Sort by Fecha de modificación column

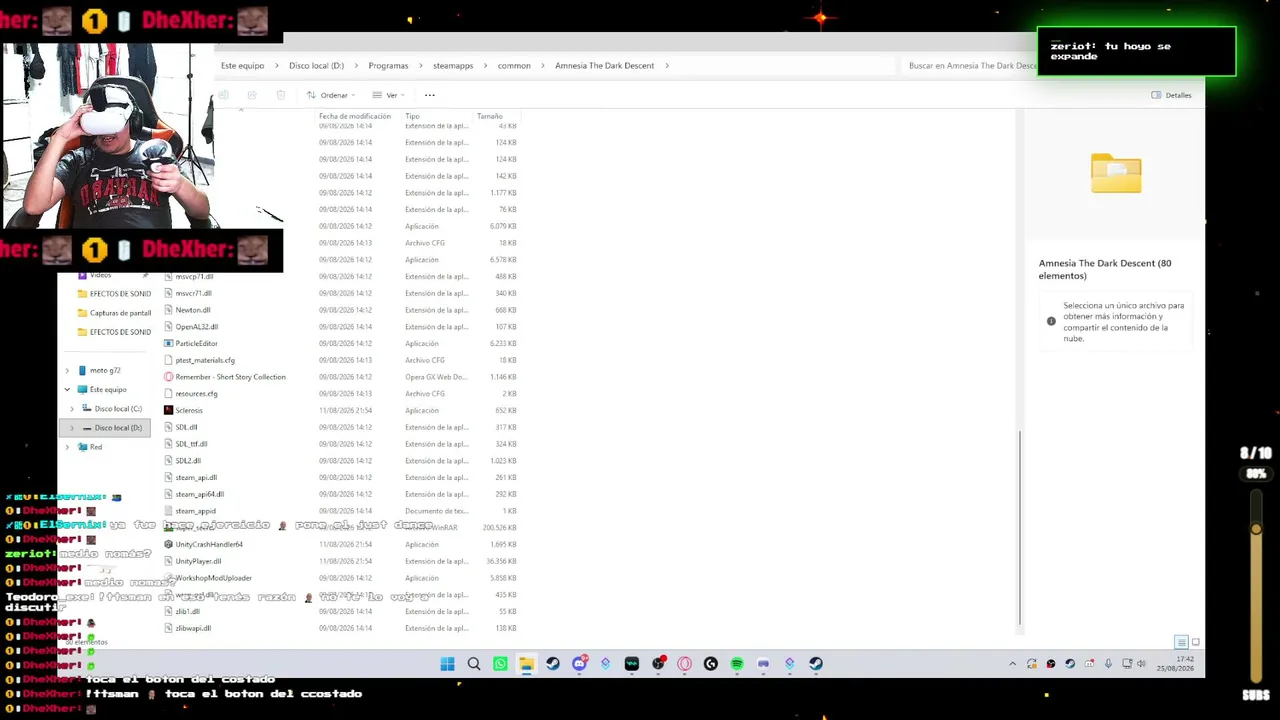click(x=355, y=116)
